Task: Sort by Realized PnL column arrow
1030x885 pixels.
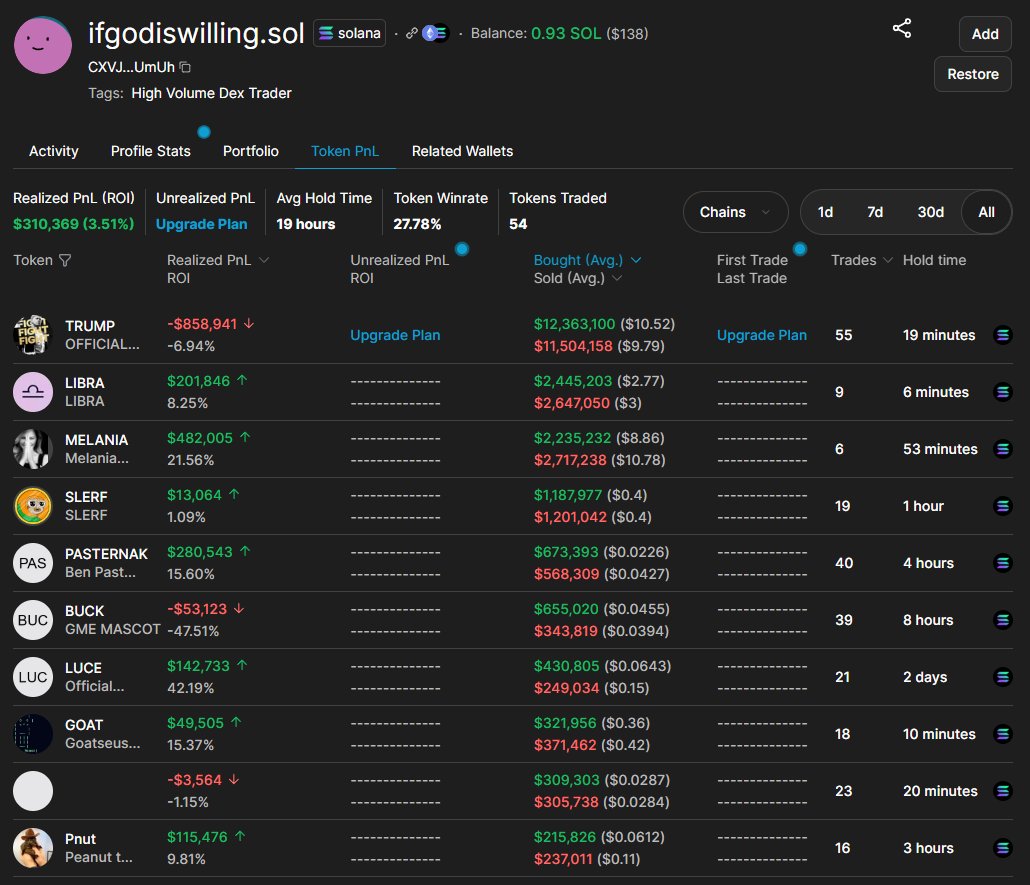Action: coord(264,260)
